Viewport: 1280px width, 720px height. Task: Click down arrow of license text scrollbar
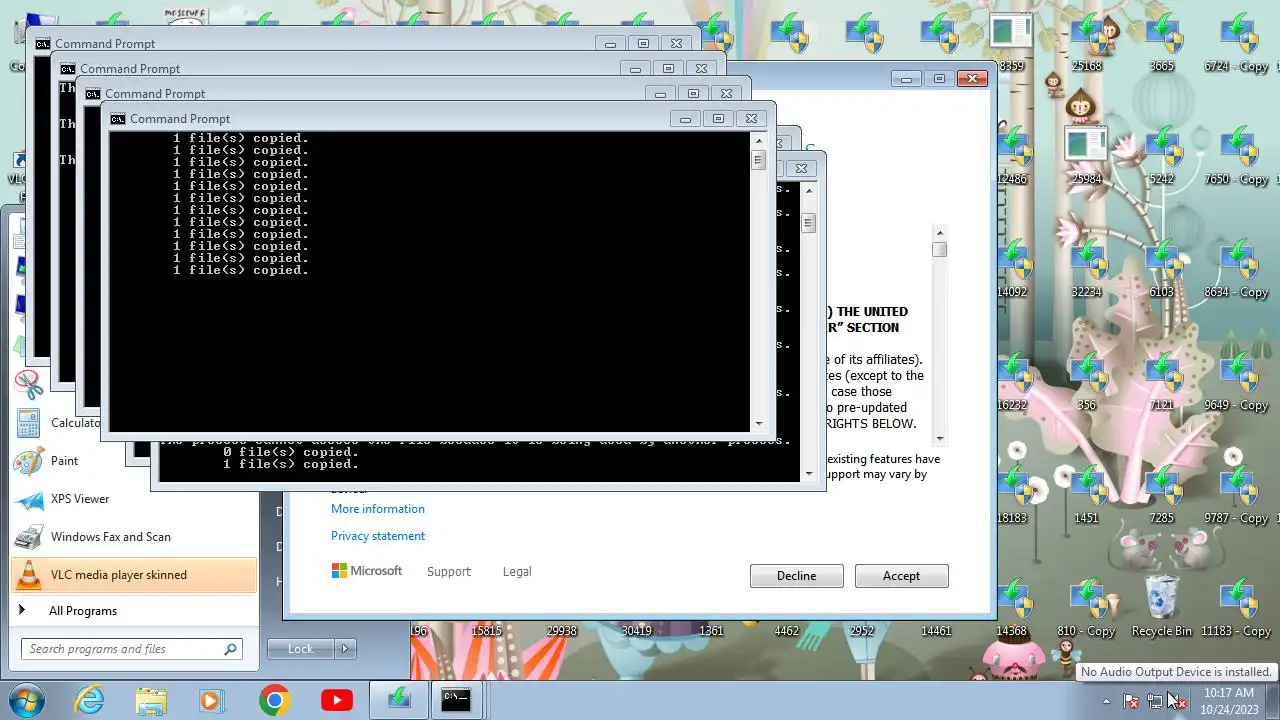click(939, 439)
